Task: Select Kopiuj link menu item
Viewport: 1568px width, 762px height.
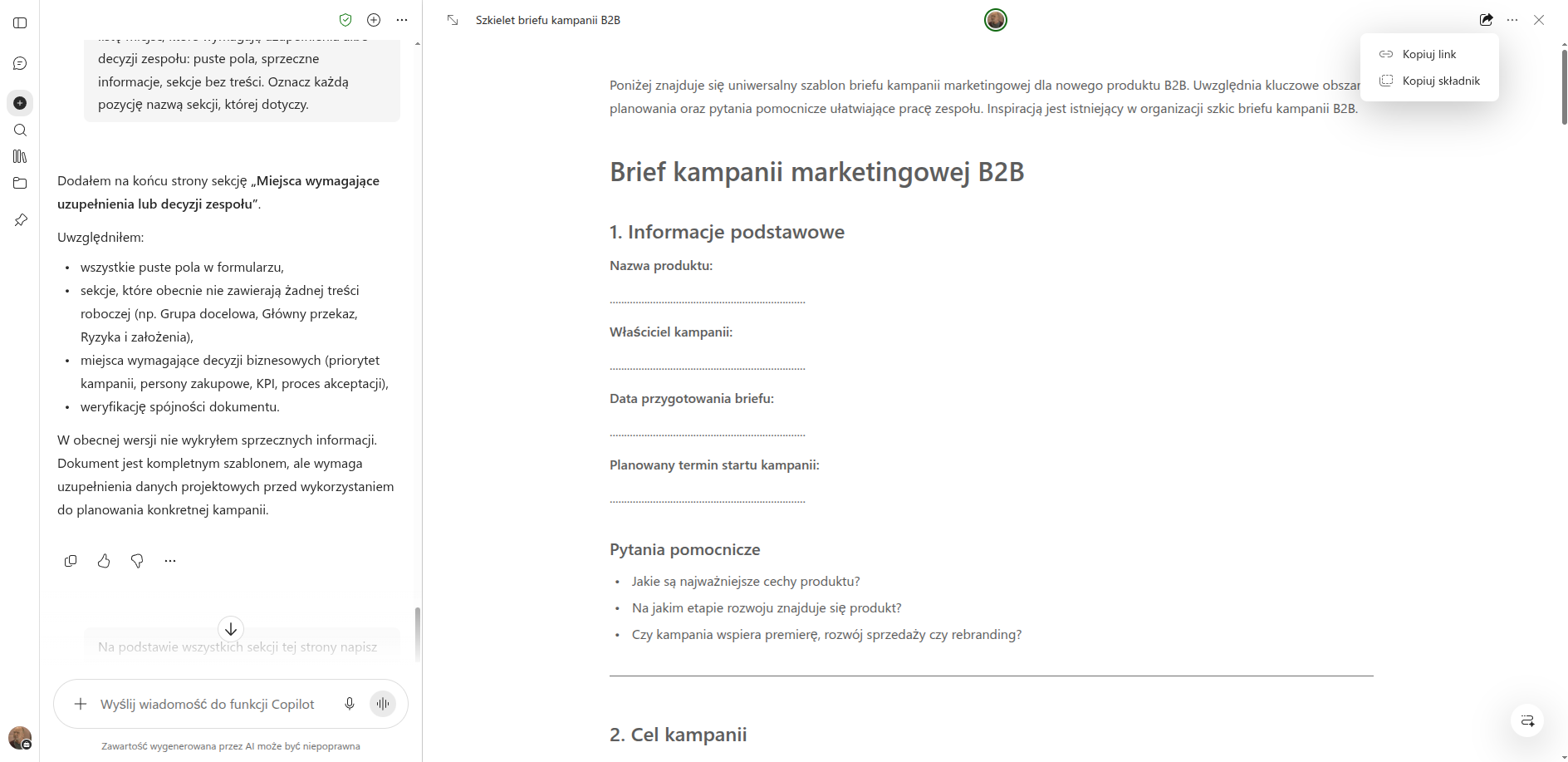Action: [1429, 54]
